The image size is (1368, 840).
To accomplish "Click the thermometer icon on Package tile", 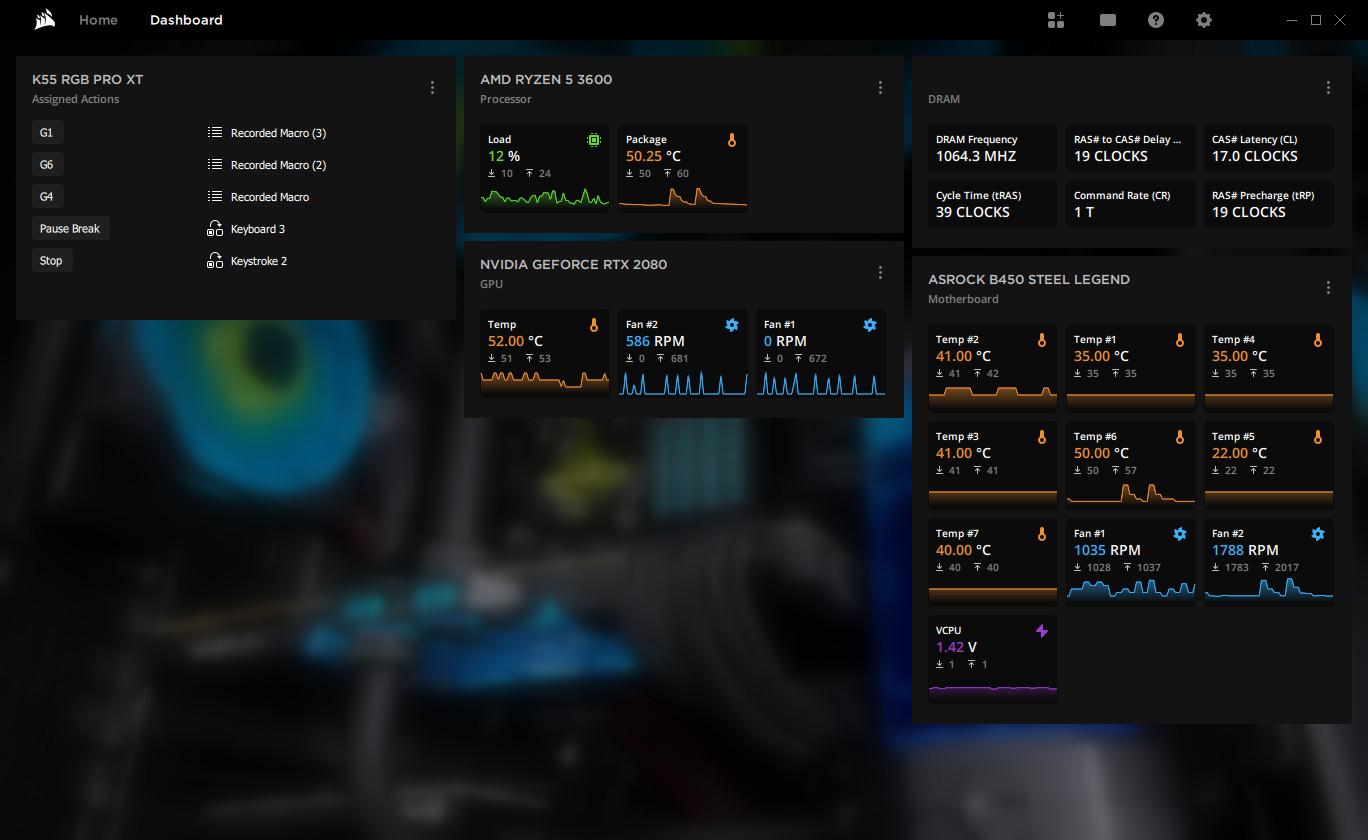I will pyautogui.click(x=732, y=140).
